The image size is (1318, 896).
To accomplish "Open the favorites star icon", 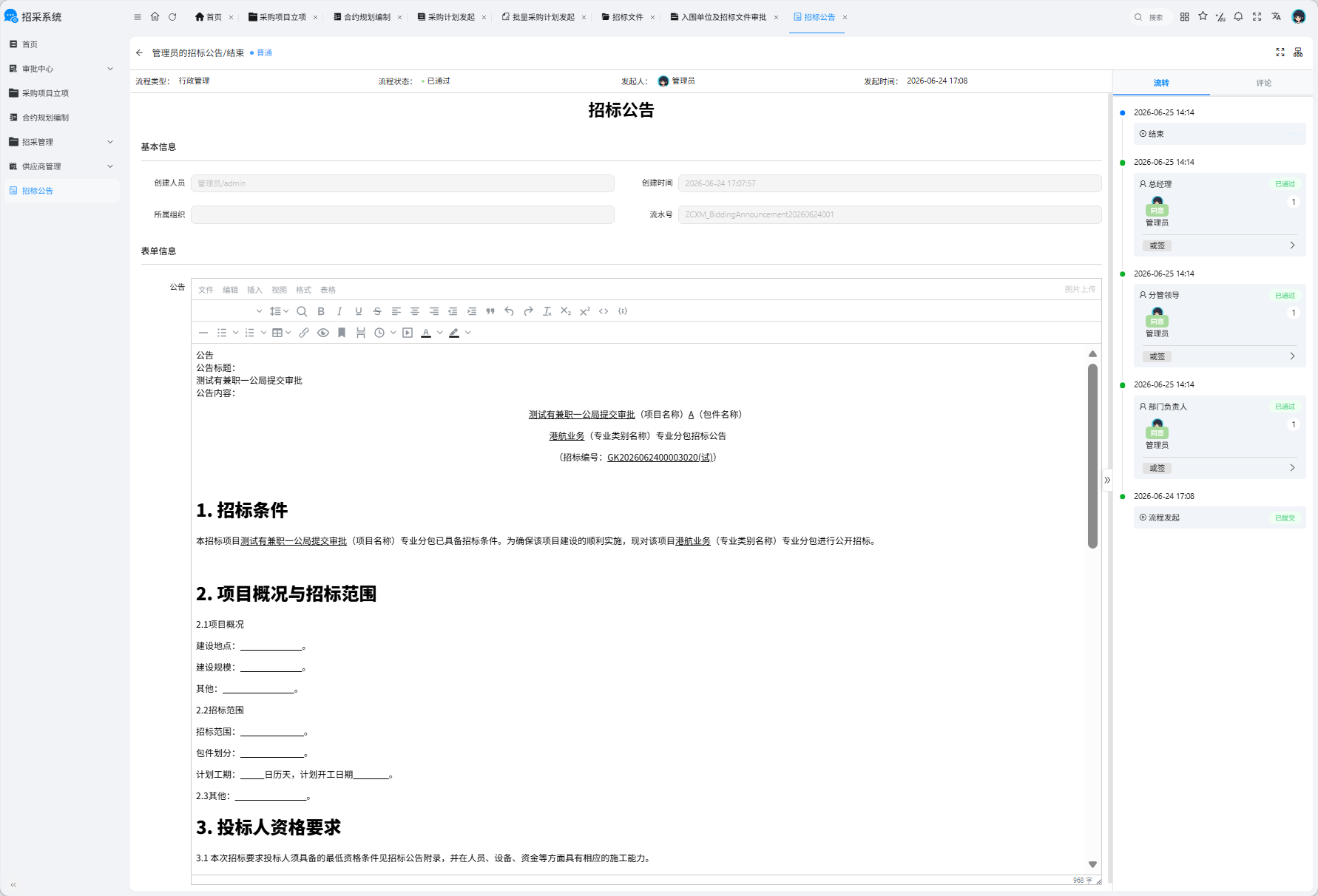I will [1203, 16].
